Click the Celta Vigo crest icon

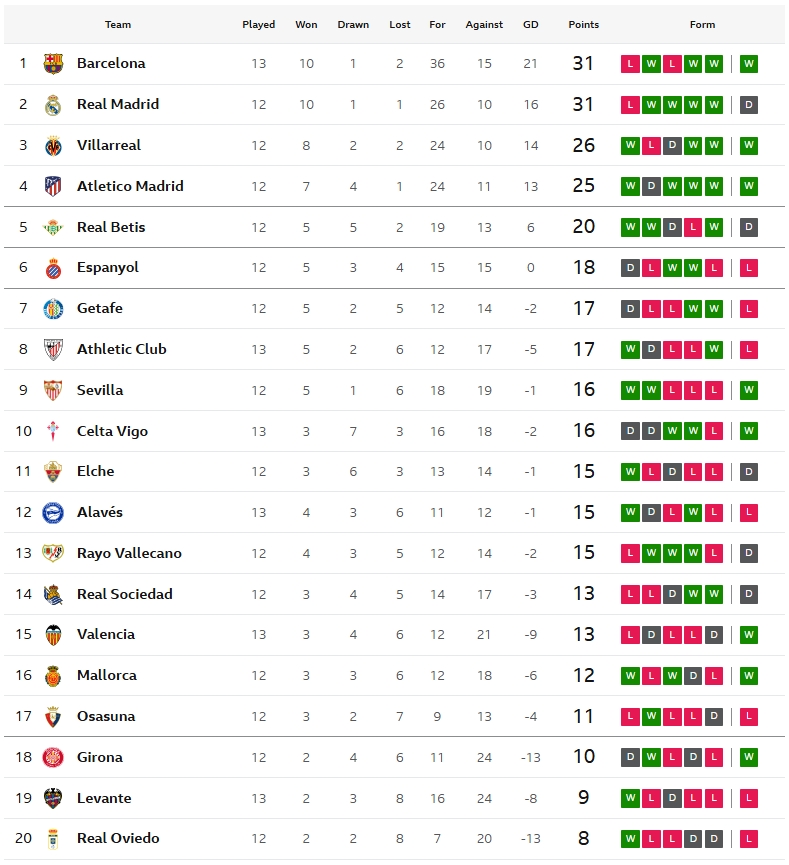click(x=53, y=431)
